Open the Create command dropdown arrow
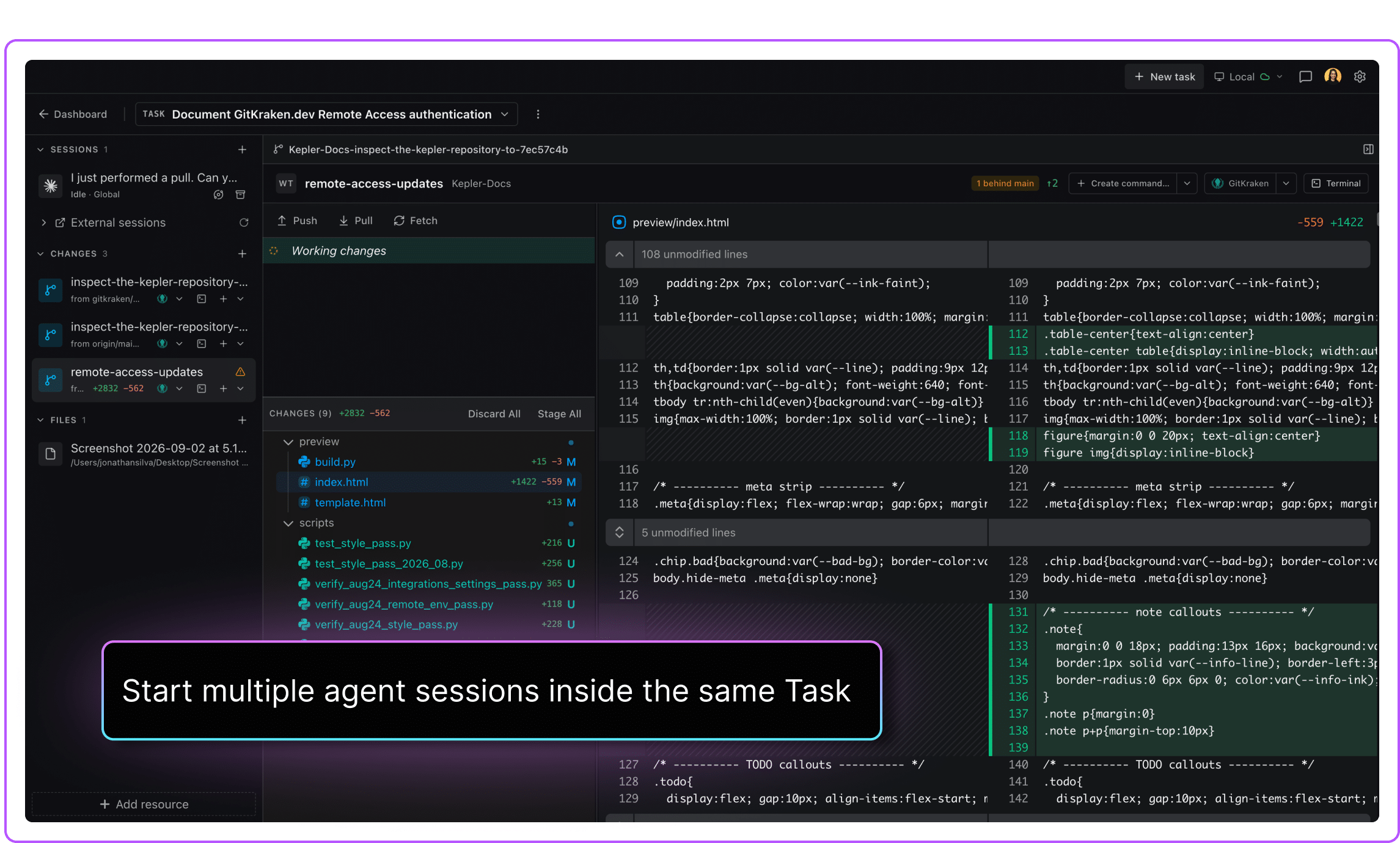Image resolution: width=1400 pixels, height=843 pixels. click(1187, 184)
